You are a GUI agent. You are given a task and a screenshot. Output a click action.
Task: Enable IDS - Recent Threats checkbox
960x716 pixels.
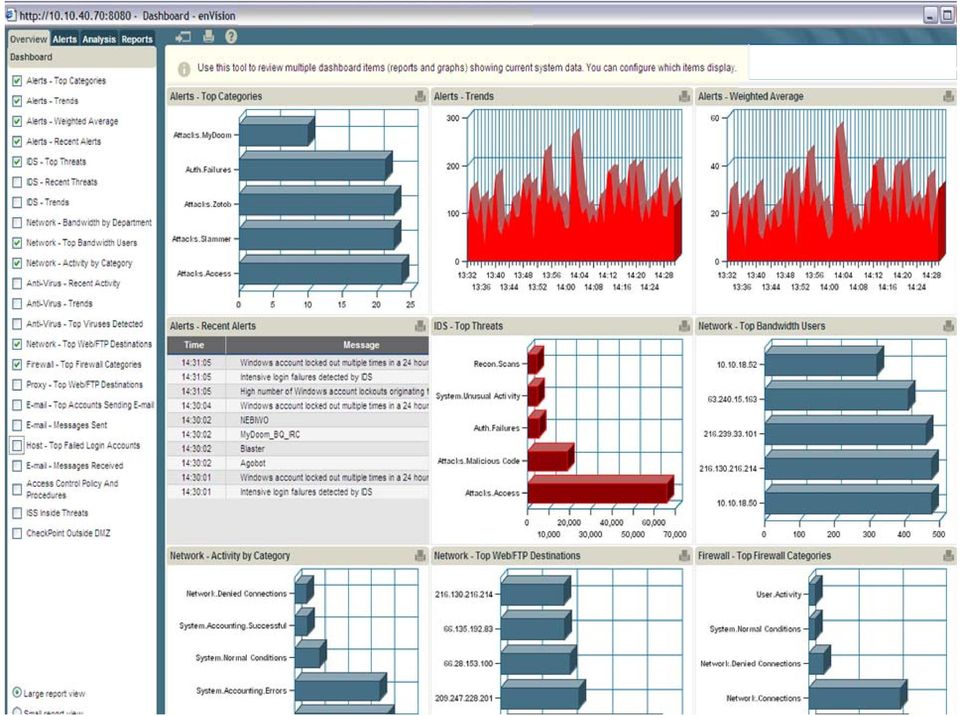[17, 182]
